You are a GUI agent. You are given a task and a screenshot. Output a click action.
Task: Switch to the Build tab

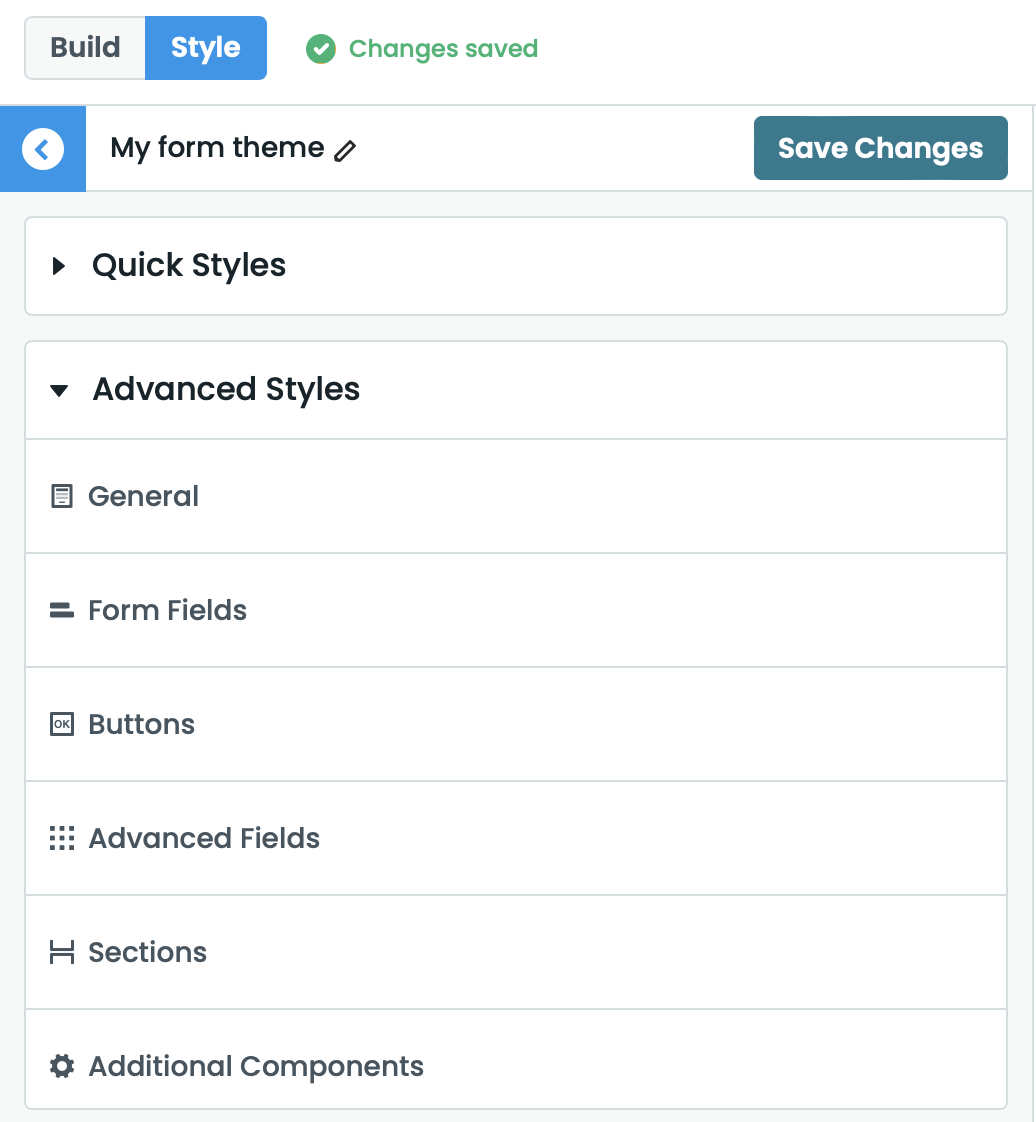tap(84, 47)
